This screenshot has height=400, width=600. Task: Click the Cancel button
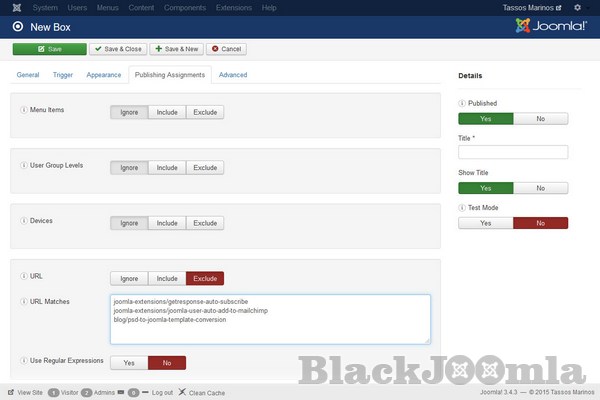[x=227, y=48]
